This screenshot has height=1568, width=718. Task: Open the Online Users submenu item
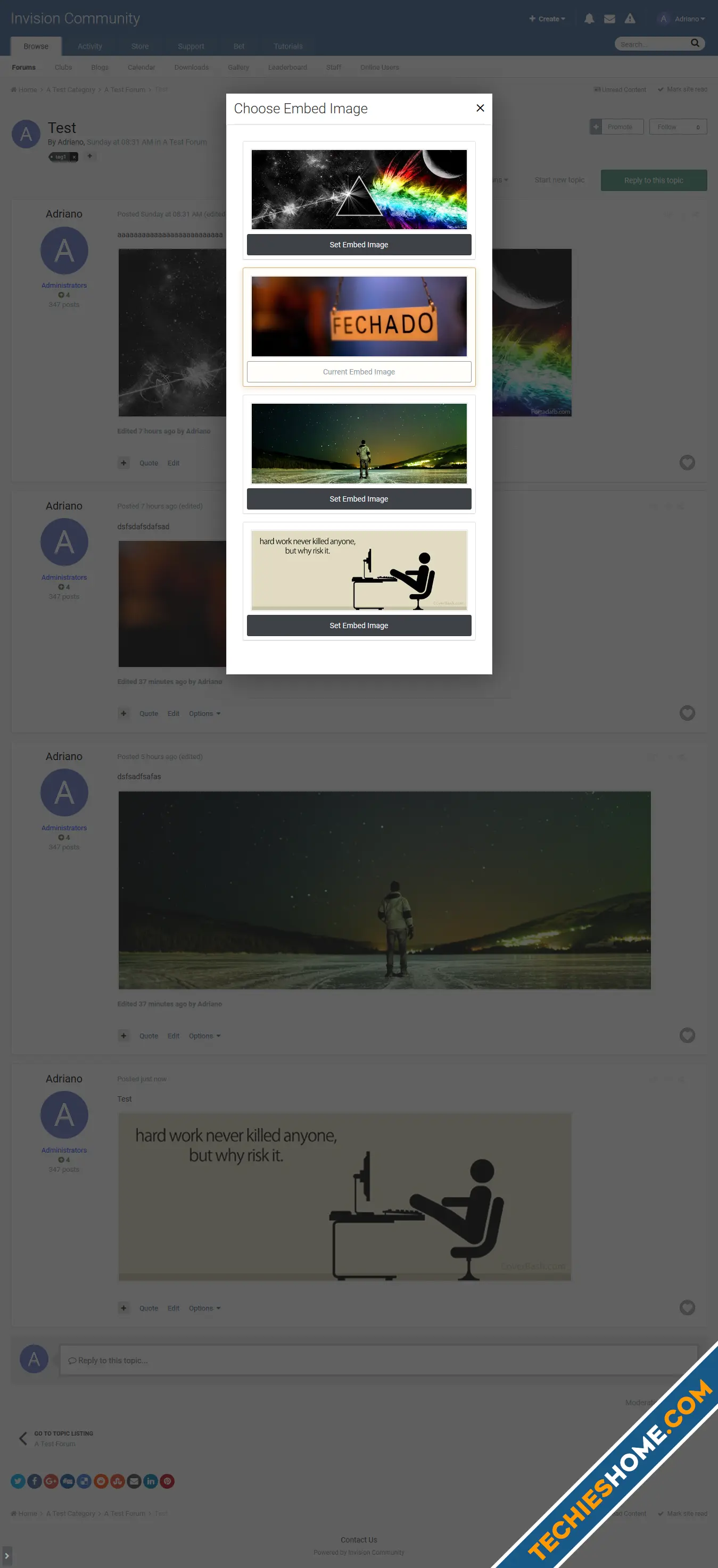point(379,68)
